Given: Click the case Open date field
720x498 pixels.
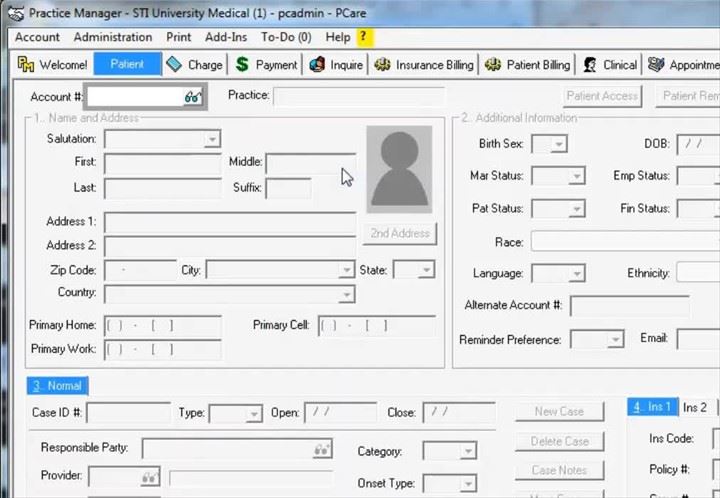Looking at the screenshot, I should pos(340,413).
